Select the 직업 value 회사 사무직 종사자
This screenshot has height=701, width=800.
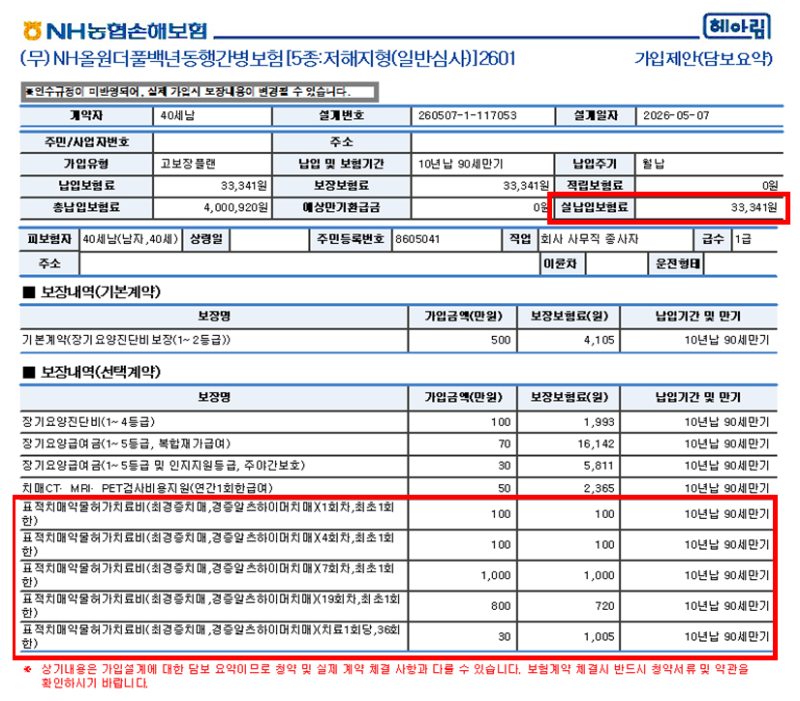[x=589, y=239]
